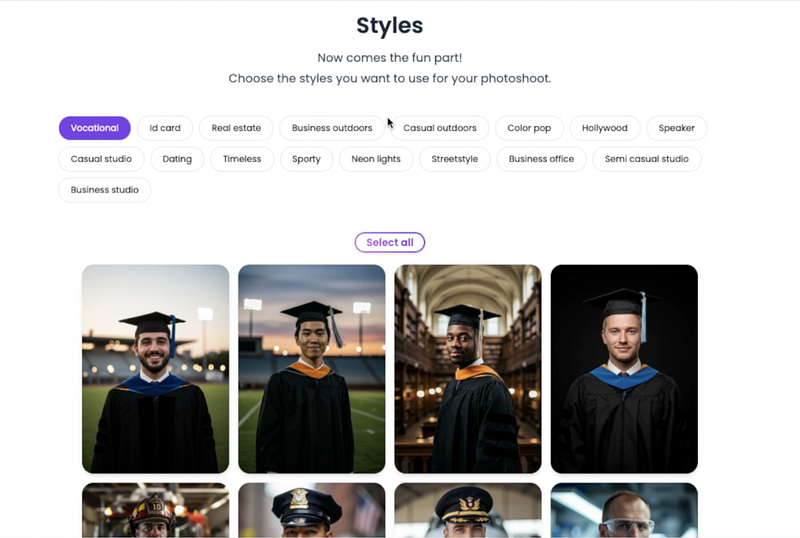Switch to the Id card category
800x538 pixels.
tap(165, 128)
